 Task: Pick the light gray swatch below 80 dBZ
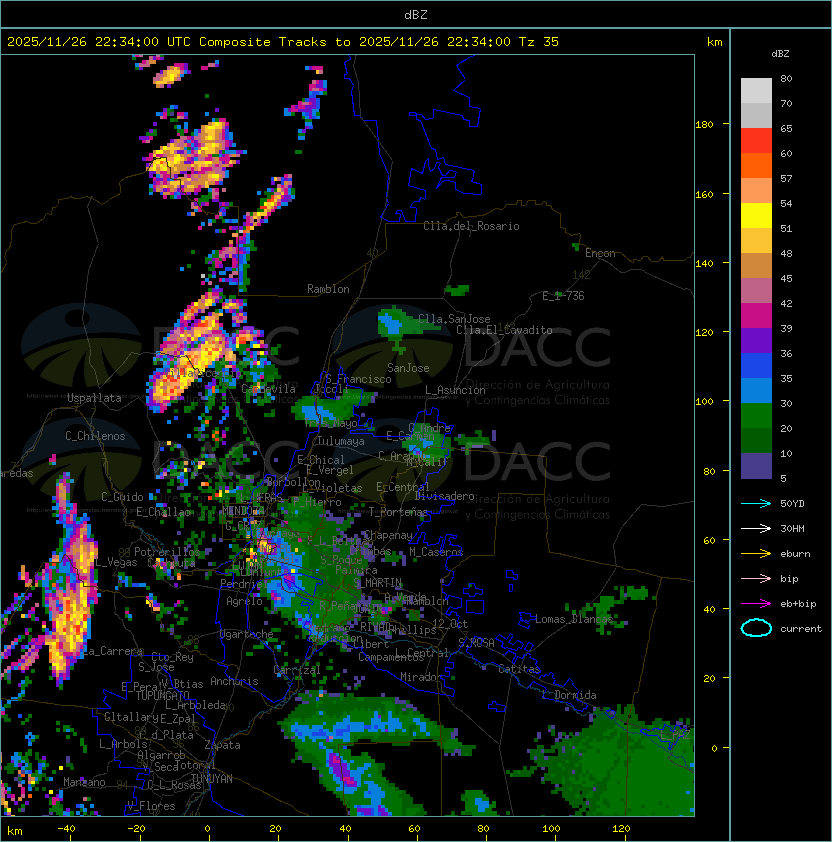tap(756, 90)
